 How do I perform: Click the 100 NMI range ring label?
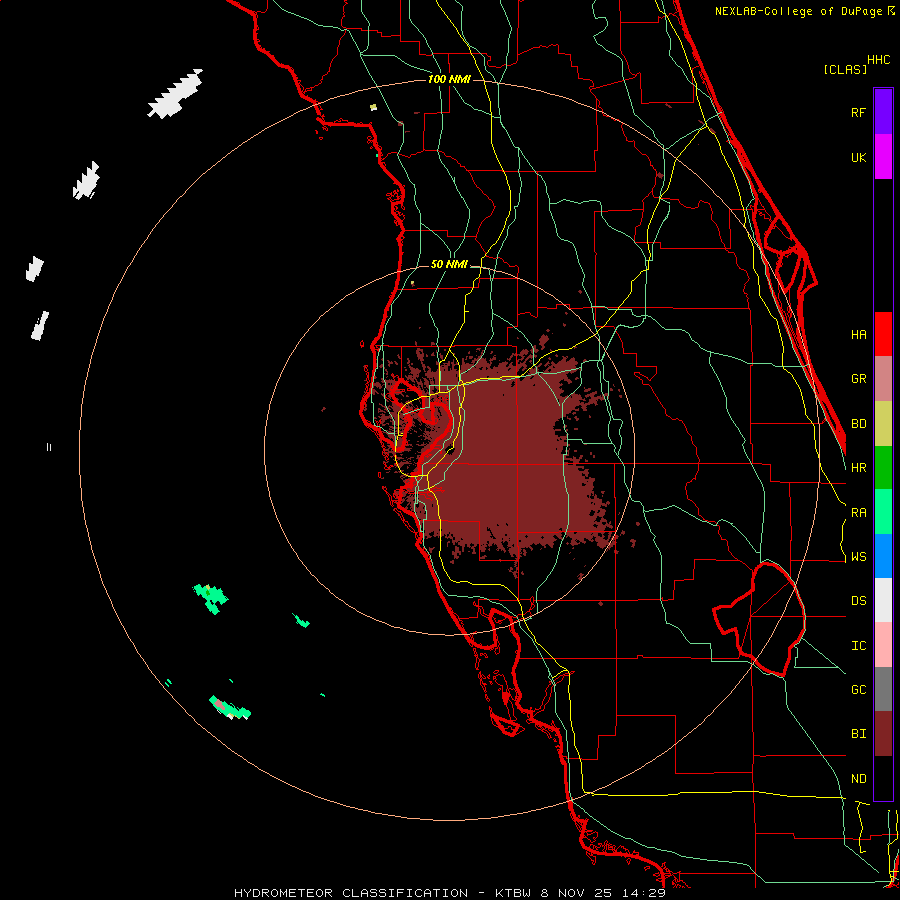[x=449, y=79]
